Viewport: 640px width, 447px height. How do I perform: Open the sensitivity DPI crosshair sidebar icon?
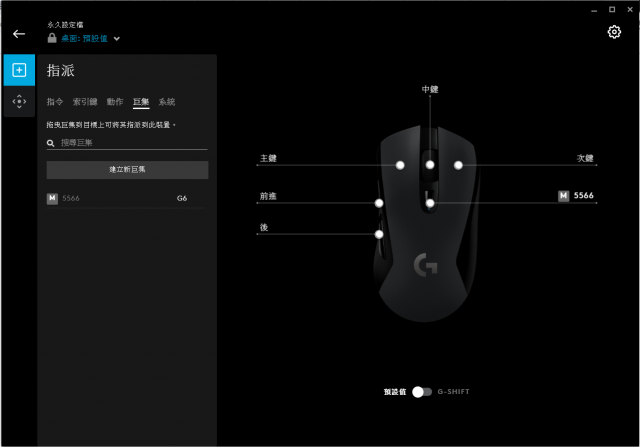[x=19, y=101]
